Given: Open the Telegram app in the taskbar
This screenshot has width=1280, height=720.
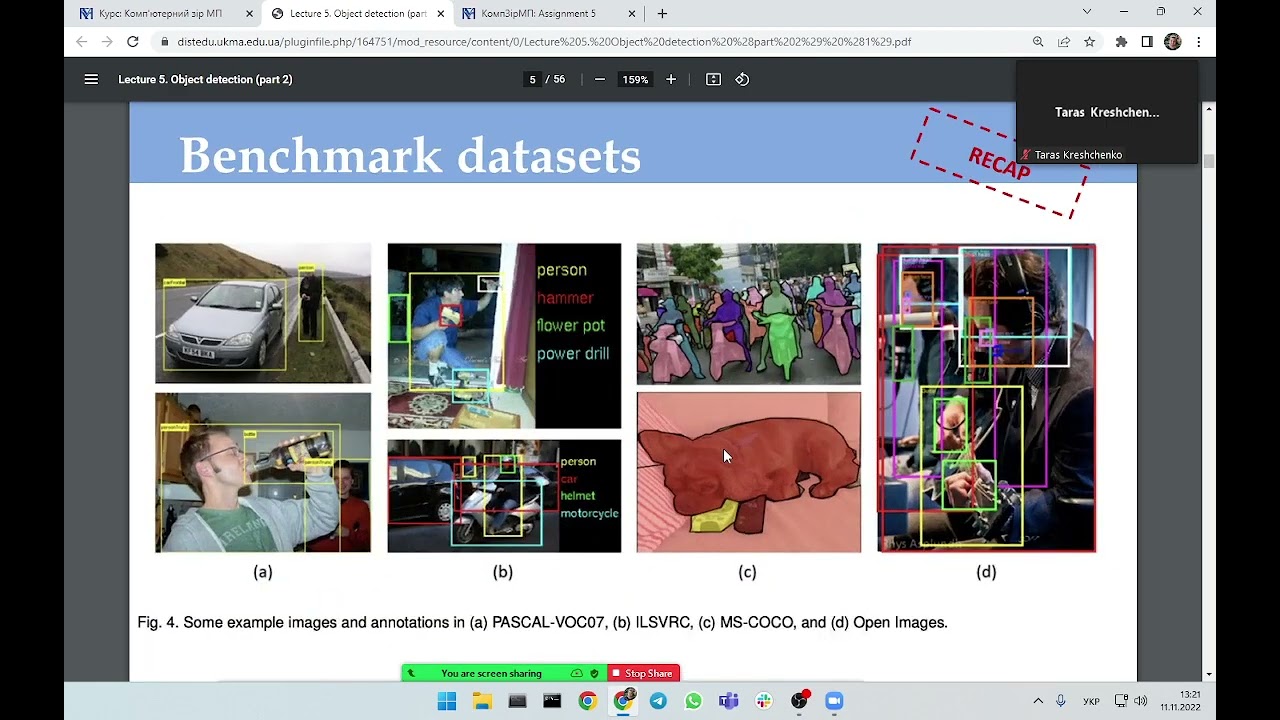Looking at the screenshot, I should click(658, 701).
